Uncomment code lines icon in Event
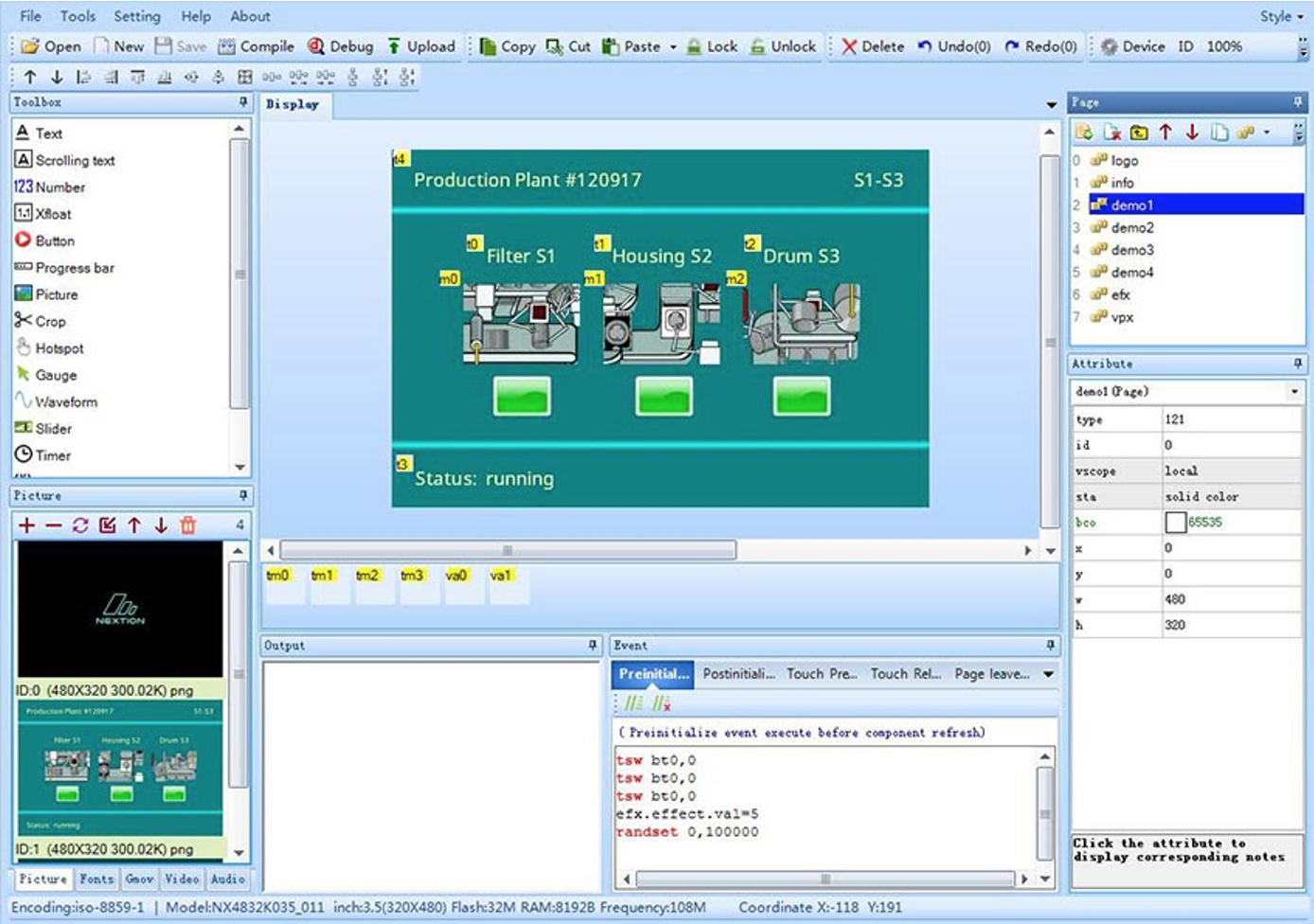The width and height of the screenshot is (1314, 924). coord(662,703)
